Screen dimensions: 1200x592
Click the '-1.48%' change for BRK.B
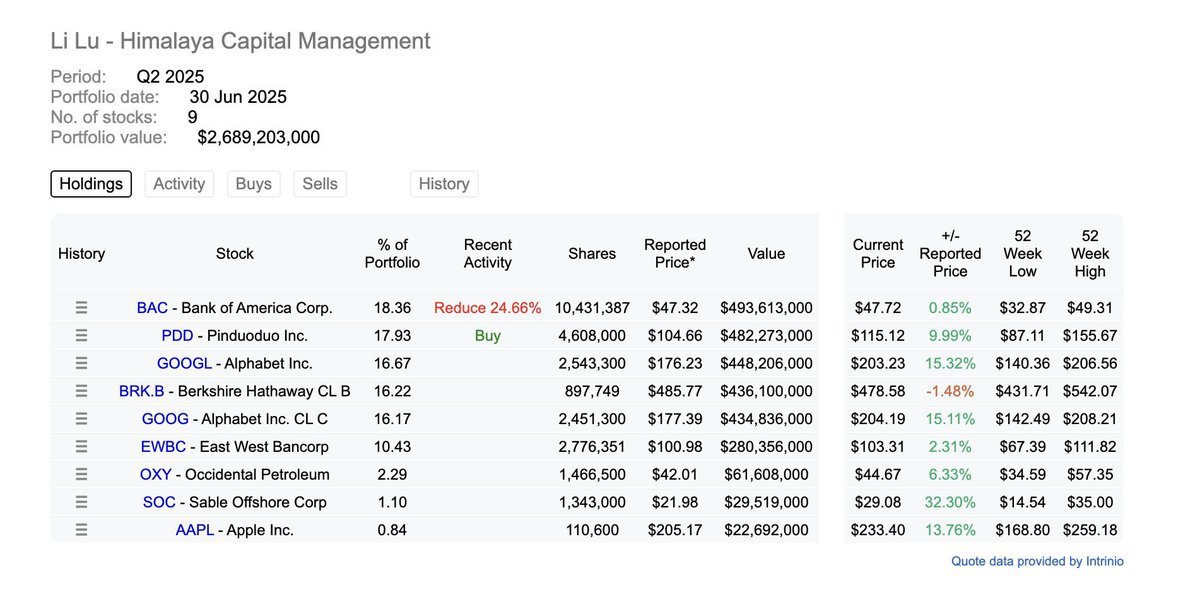pos(950,391)
